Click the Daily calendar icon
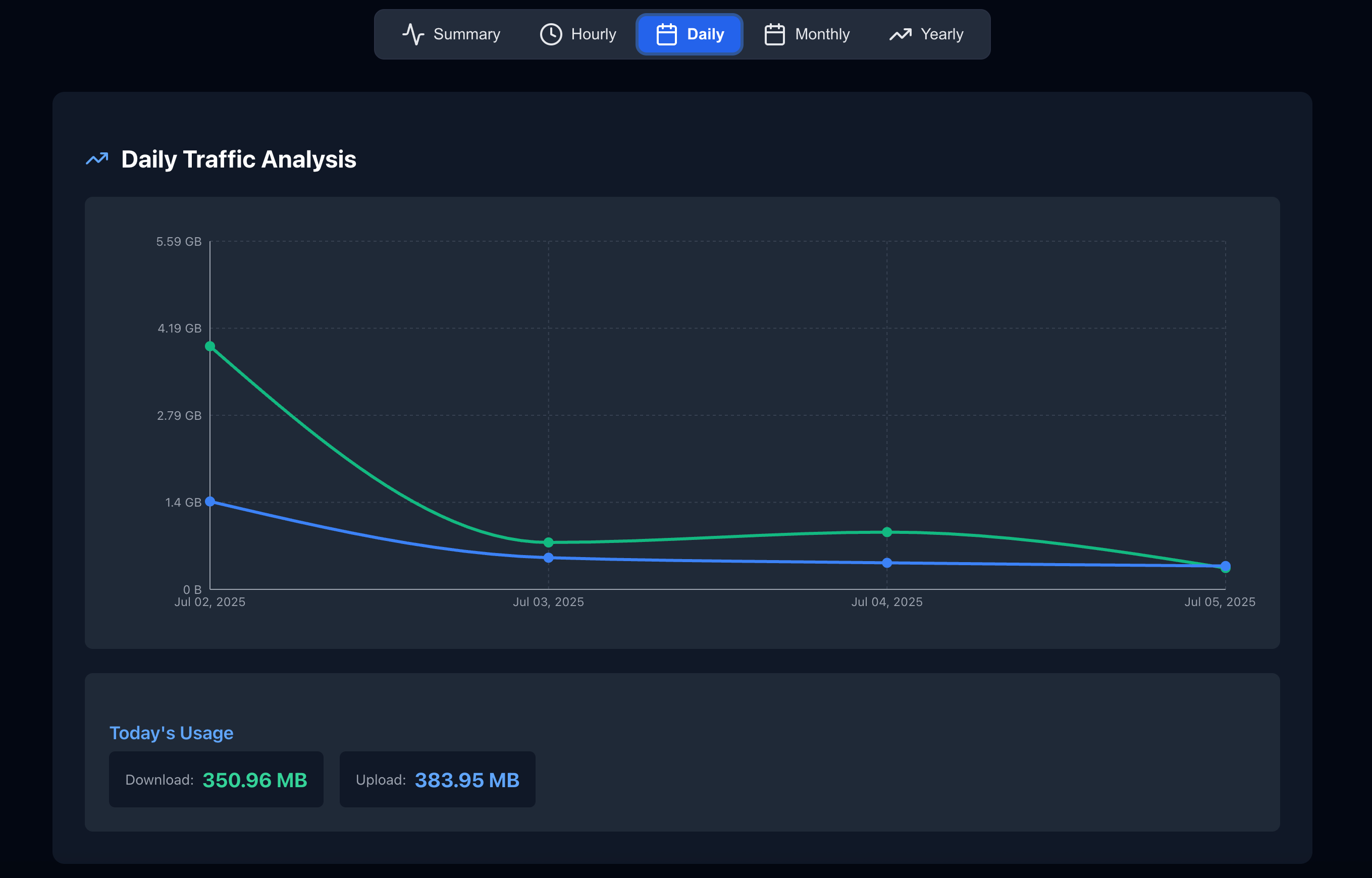Screen dimensions: 1372x878 coord(666,34)
